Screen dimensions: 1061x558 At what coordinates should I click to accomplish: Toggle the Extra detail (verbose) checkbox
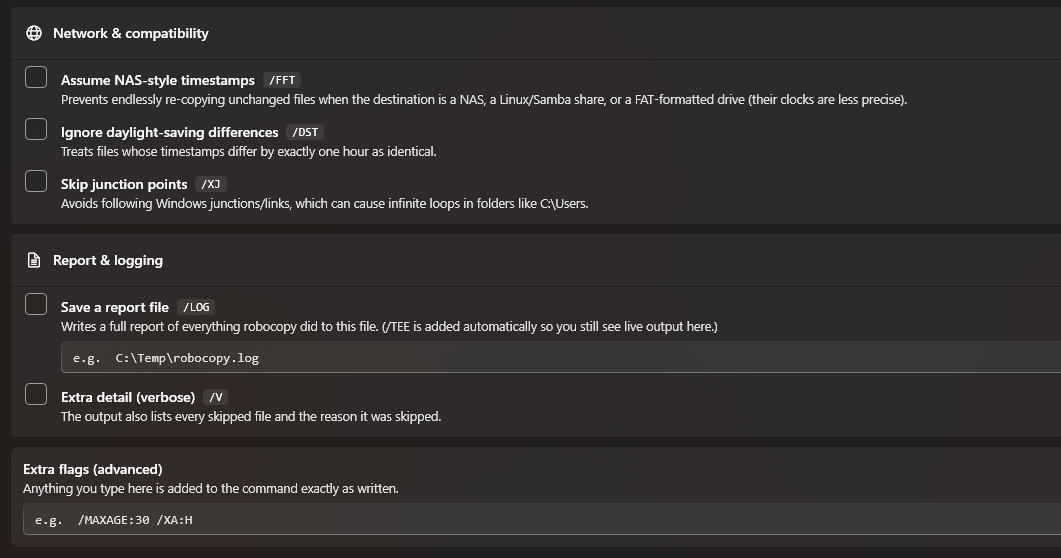pyautogui.click(x=36, y=394)
